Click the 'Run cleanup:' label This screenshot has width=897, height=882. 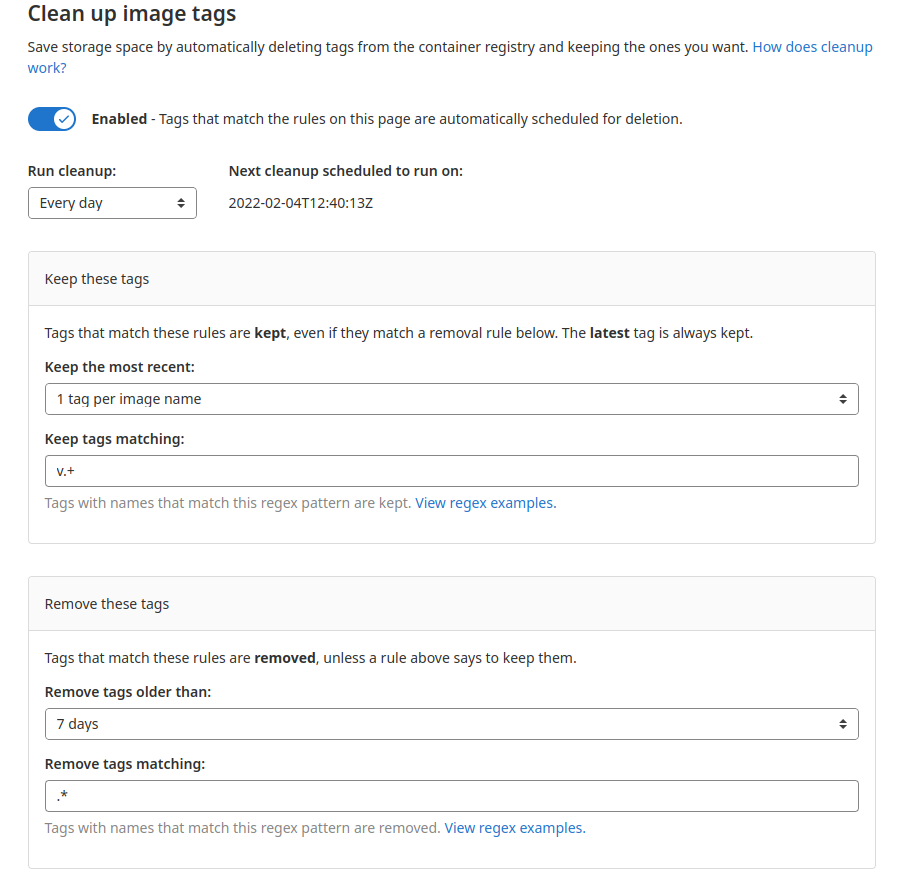(72, 171)
